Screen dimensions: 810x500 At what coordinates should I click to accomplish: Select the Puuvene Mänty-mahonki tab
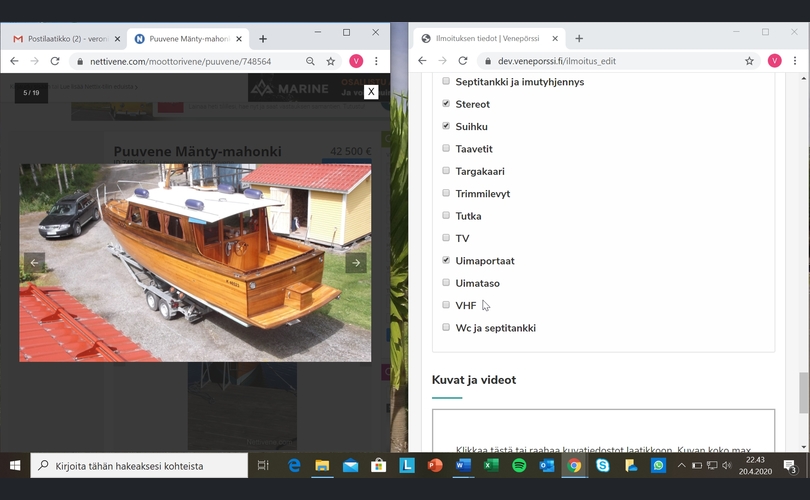[x=189, y=39]
